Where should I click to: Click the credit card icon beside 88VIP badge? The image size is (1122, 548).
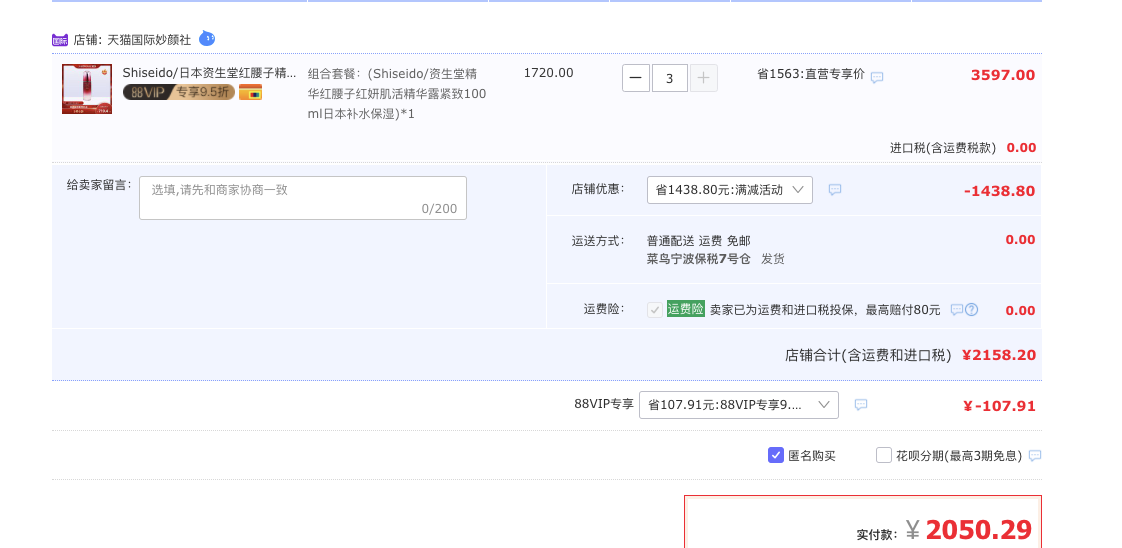(x=250, y=92)
